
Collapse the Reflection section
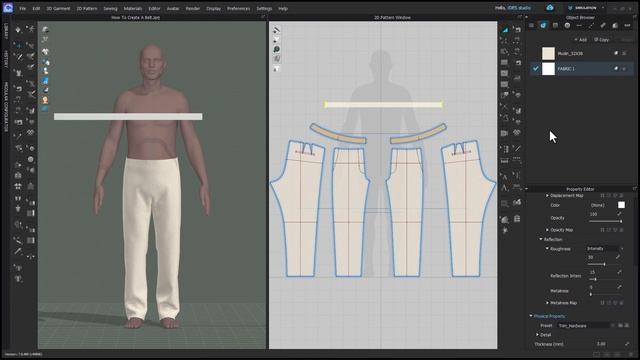(541, 239)
